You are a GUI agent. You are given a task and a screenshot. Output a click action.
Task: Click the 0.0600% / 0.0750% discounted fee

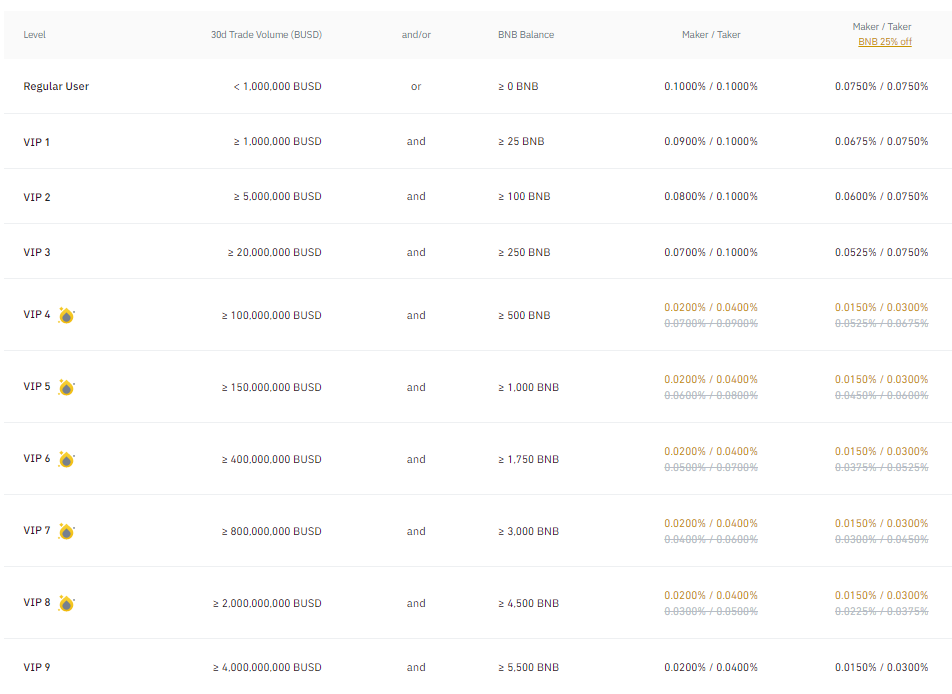point(882,197)
